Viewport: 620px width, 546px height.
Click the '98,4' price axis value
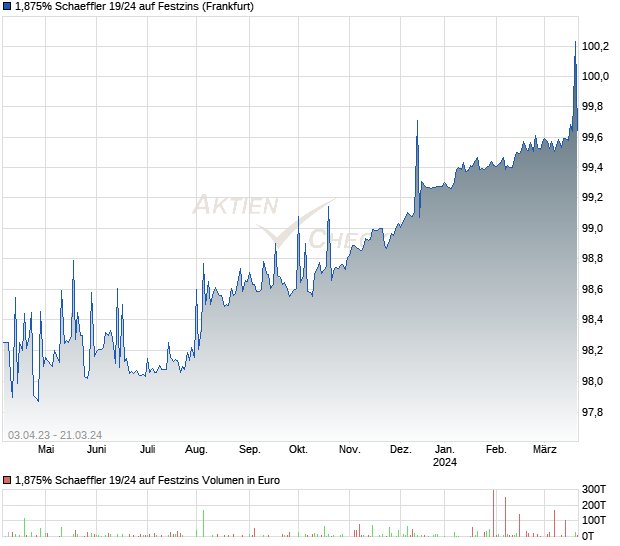tap(592, 319)
